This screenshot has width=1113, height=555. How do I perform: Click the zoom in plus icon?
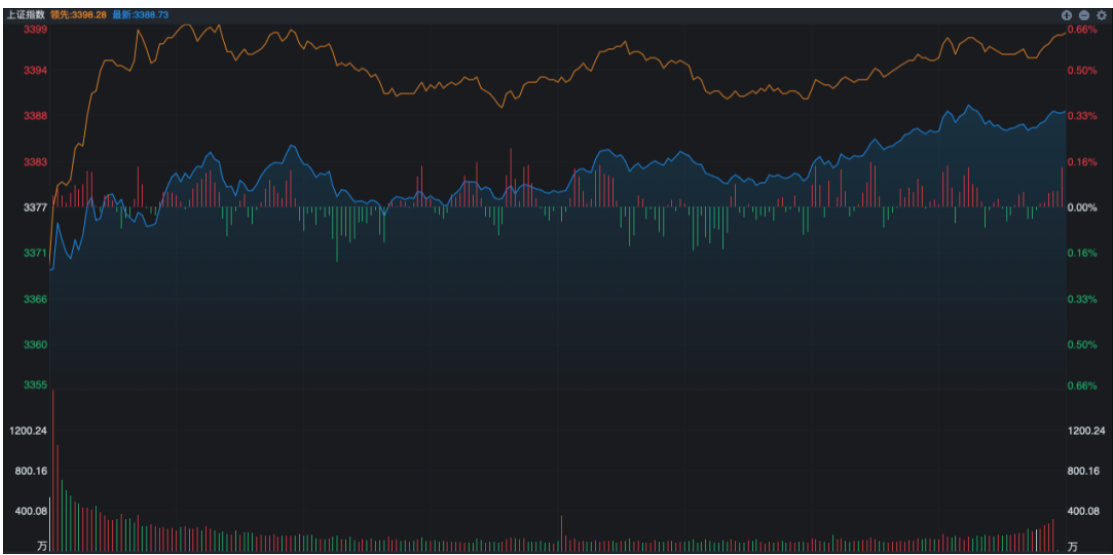coord(1067,16)
